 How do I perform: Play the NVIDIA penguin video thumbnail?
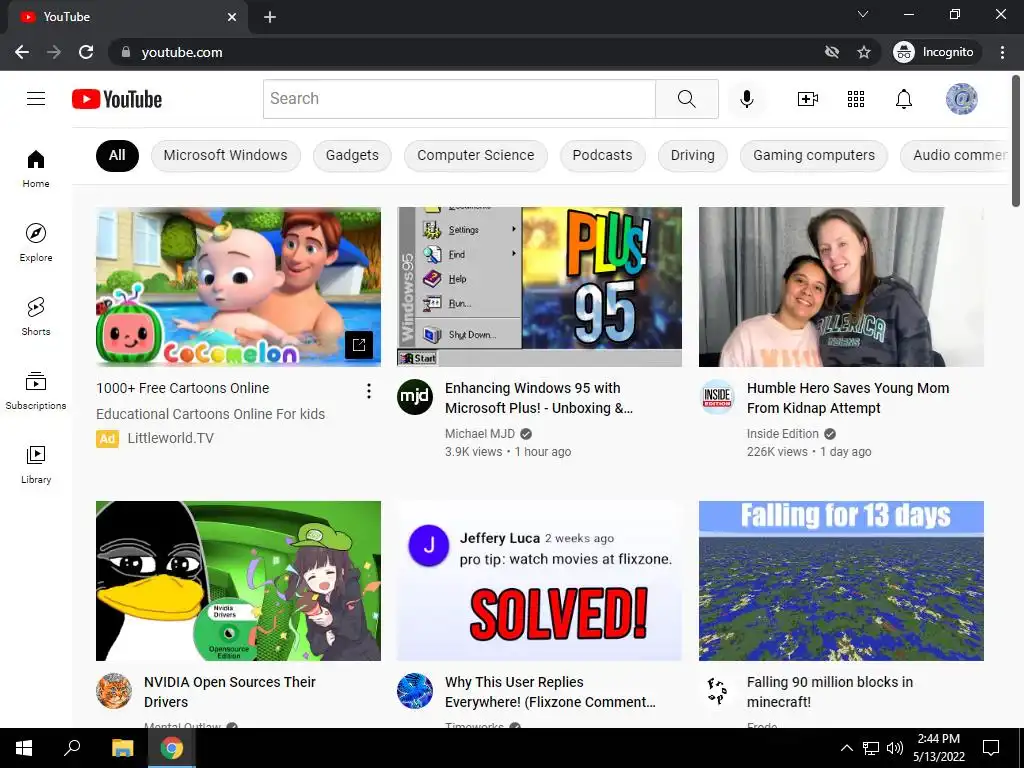tap(238, 581)
